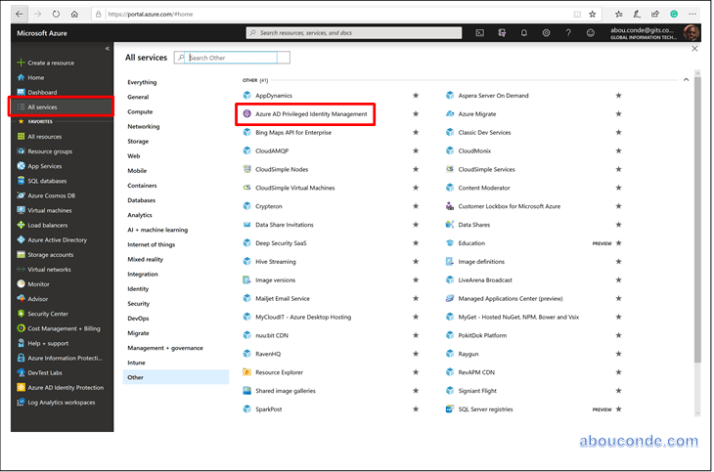Click the Azure Active Directory sidebar icon

pos(20,240)
